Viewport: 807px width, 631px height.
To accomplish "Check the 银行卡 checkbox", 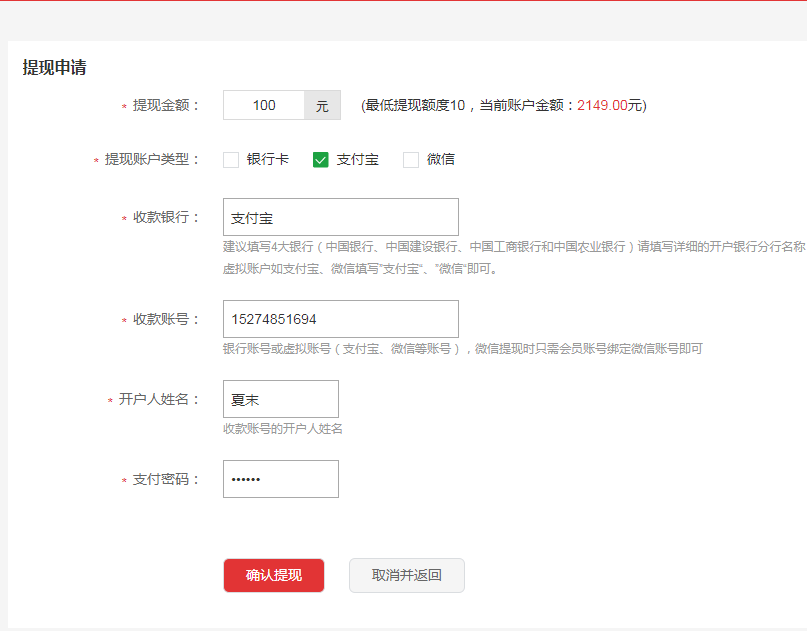I will point(231,160).
